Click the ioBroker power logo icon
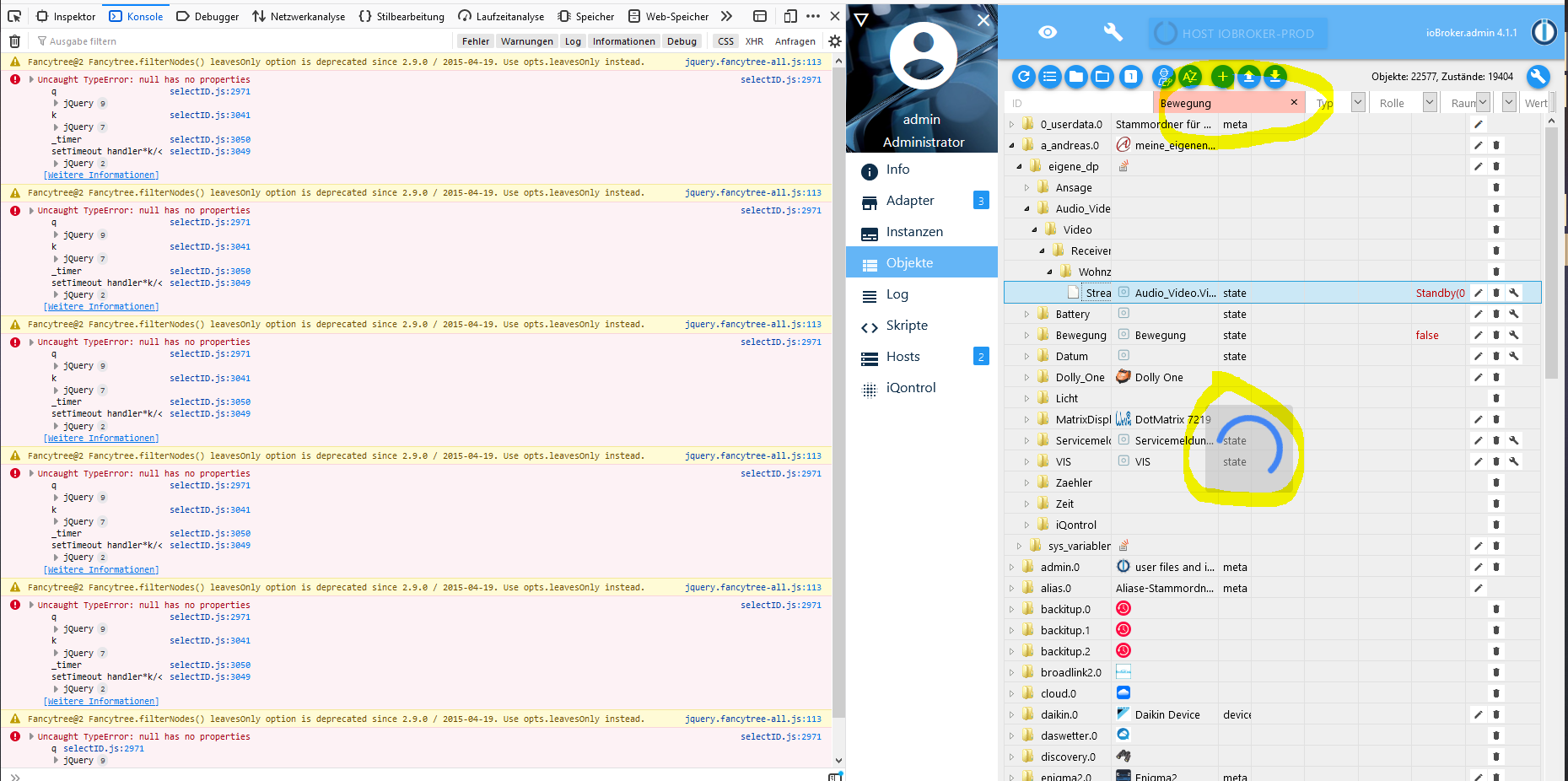Viewport: 1568px width, 781px height. point(1544,32)
